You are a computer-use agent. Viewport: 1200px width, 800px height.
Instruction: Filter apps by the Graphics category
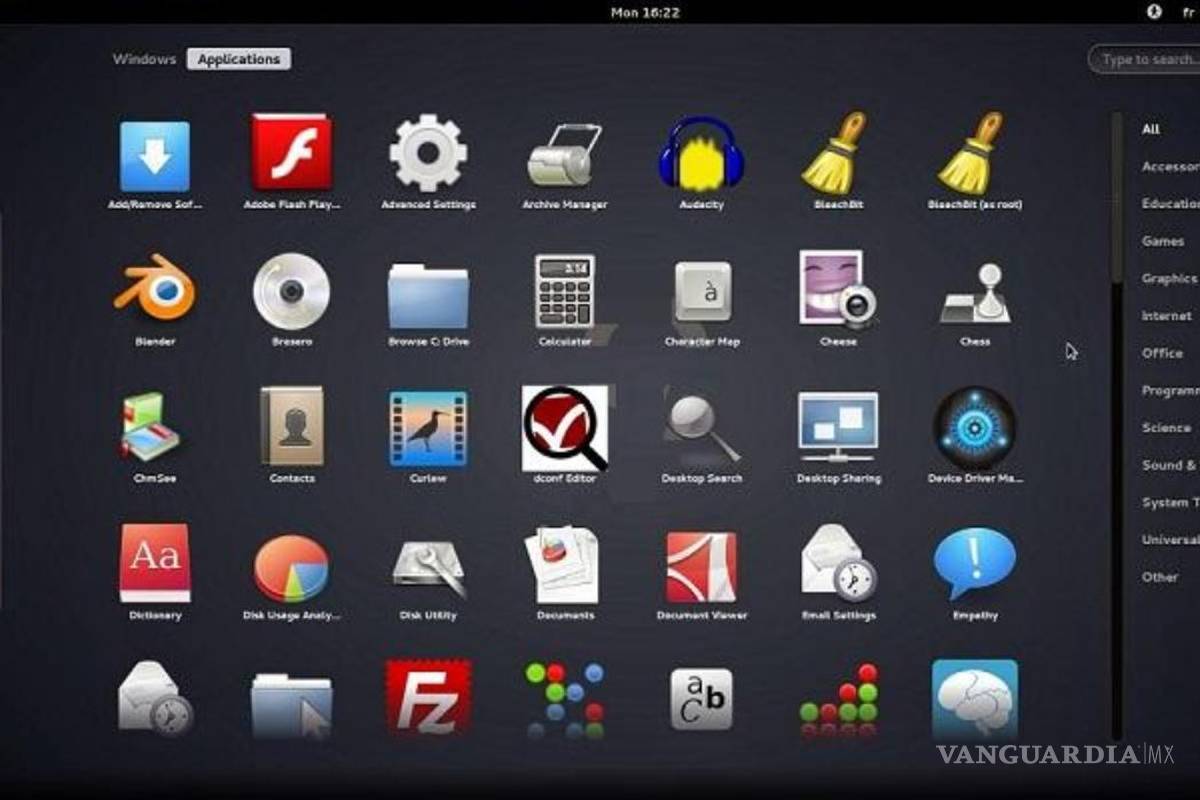(x=1168, y=278)
